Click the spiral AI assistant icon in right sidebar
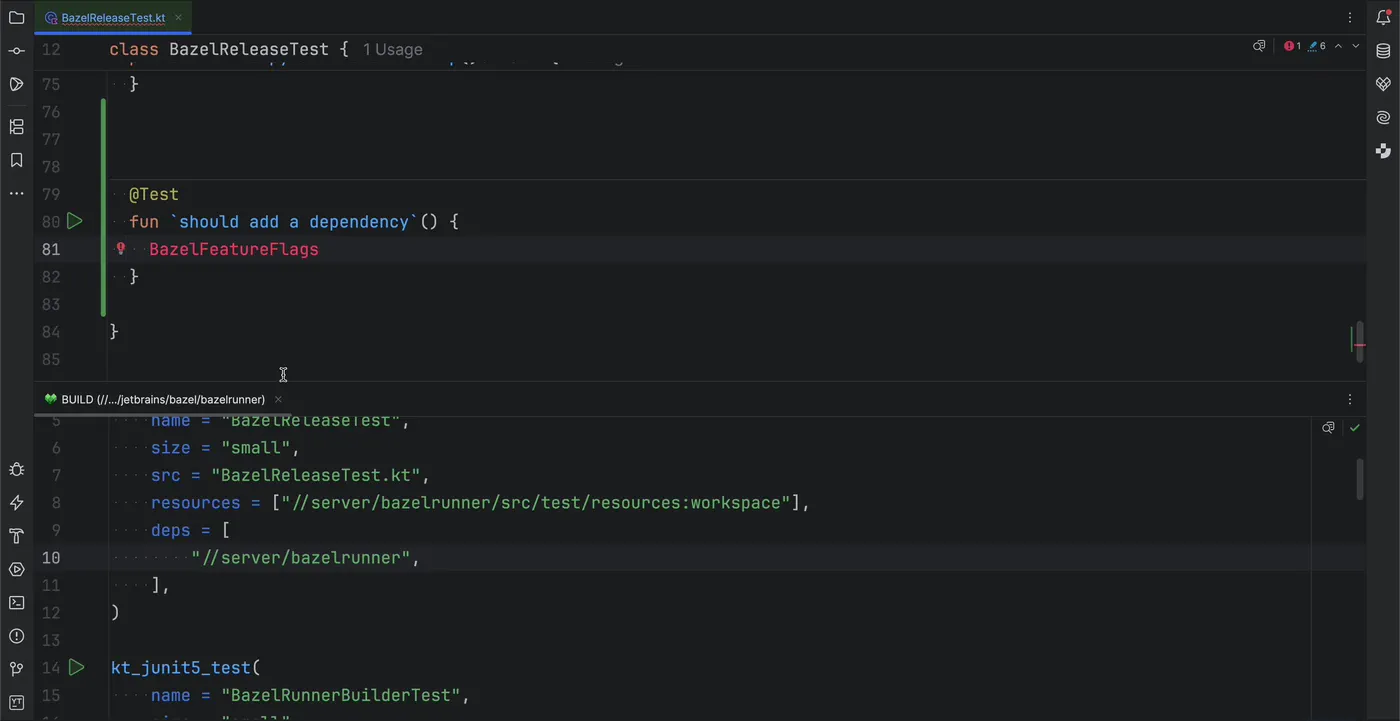This screenshot has height=721, width=1400. click(1383, 118)
